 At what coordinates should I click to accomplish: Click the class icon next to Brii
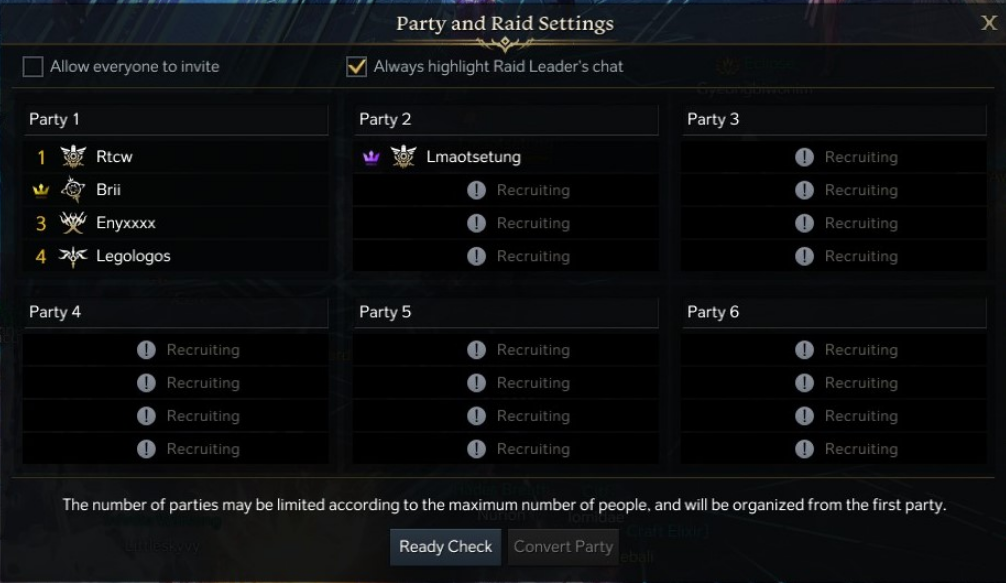coord(73,190)
